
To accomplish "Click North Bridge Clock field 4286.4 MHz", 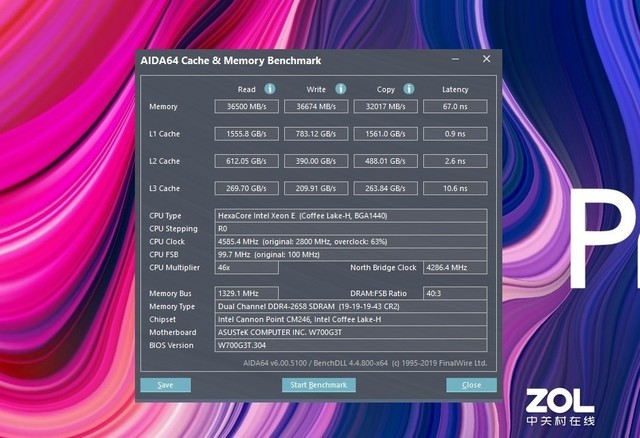I will [x=455, y=268].
